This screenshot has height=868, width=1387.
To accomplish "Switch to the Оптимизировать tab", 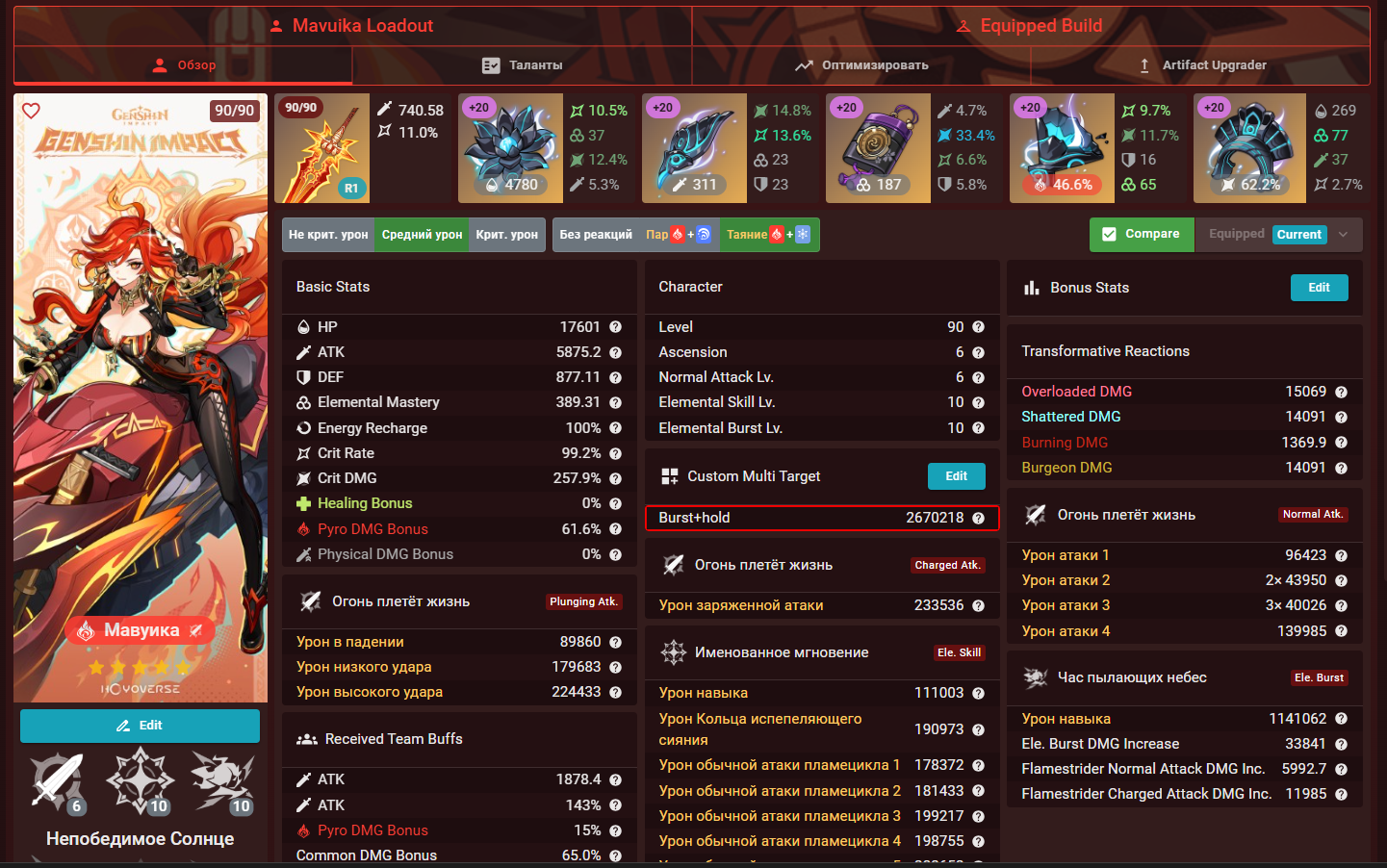I will click(861, 65).
